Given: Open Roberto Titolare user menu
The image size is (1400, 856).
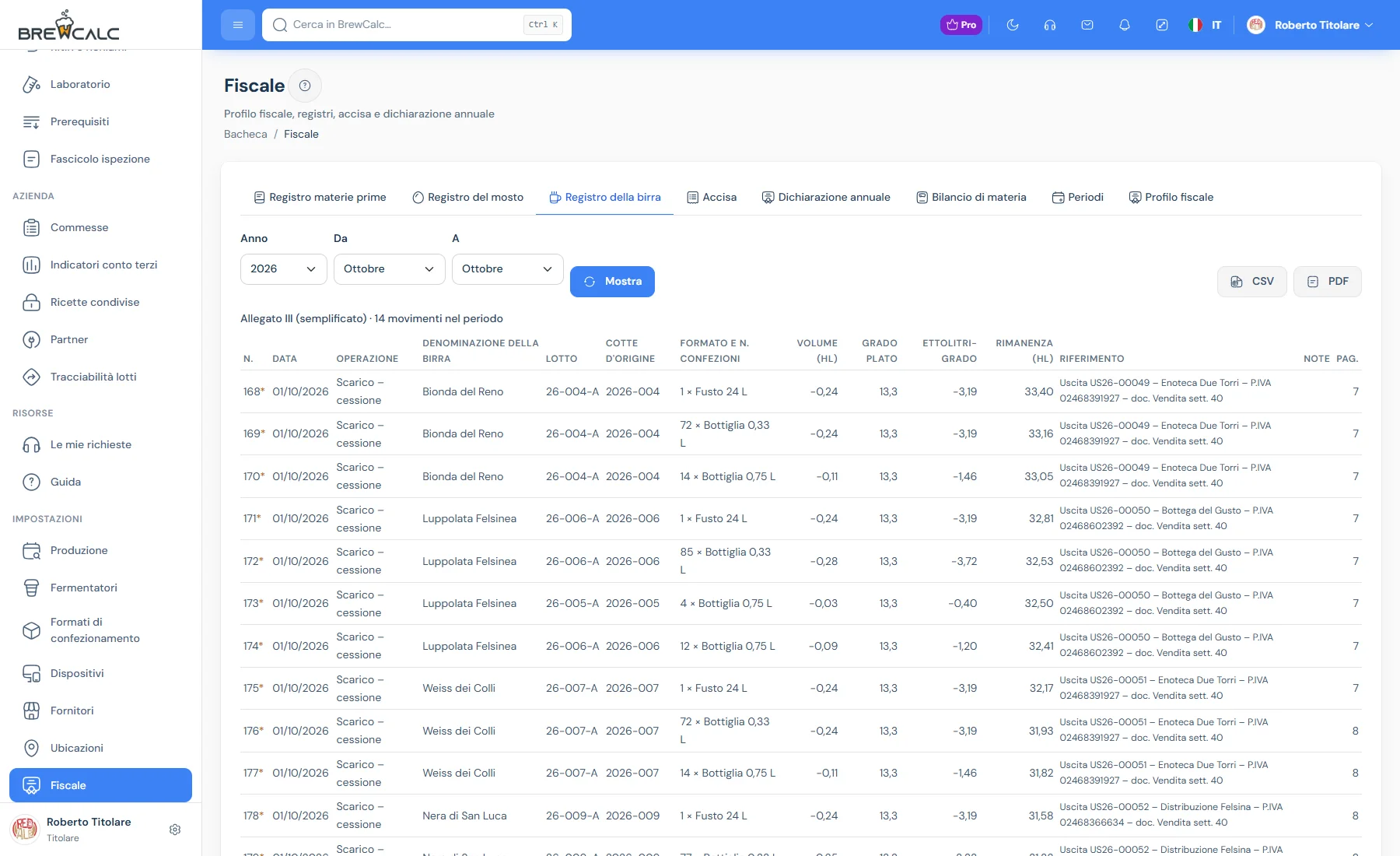Looking at the screenshot, I should coord(1310,25).
